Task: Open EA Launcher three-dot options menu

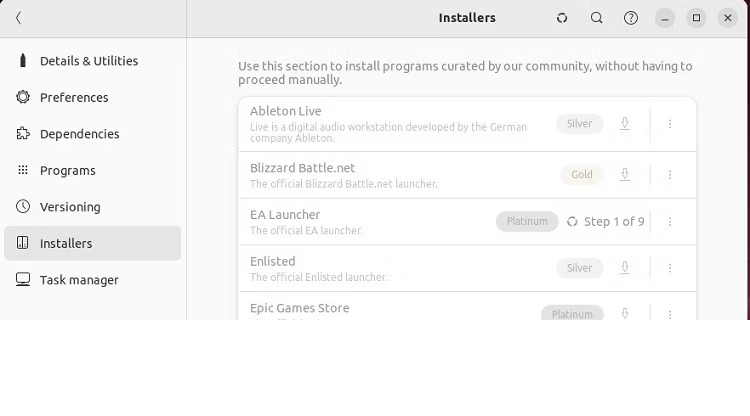Action: coord(670,222)
